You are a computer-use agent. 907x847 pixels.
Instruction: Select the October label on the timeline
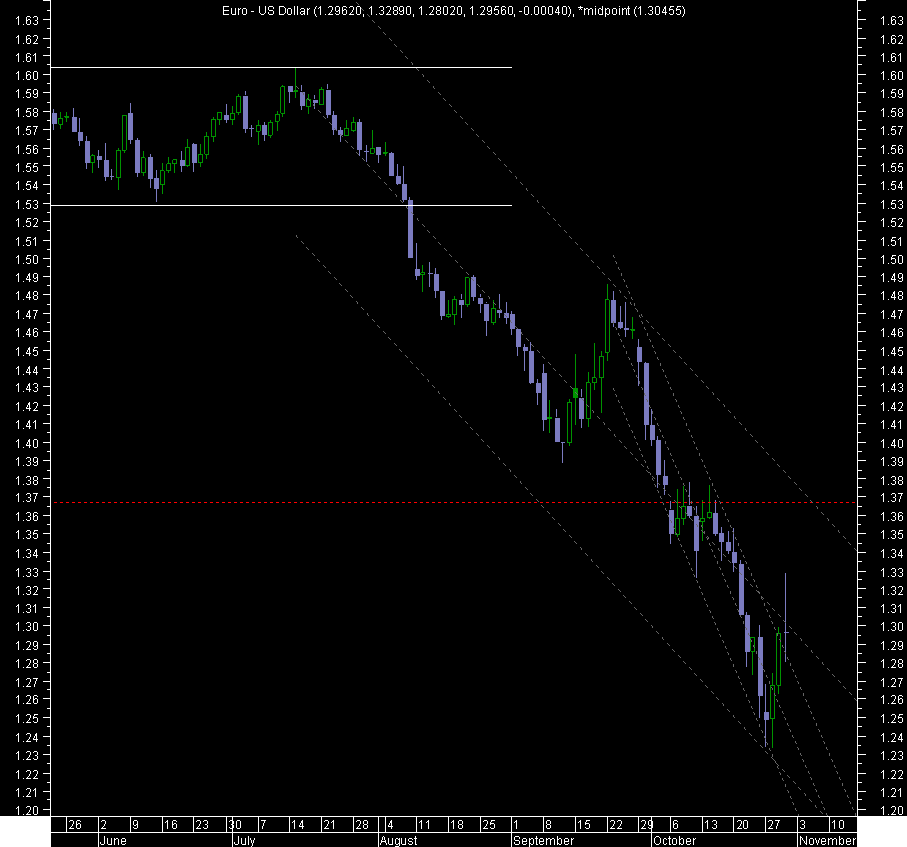coord(675,841)
